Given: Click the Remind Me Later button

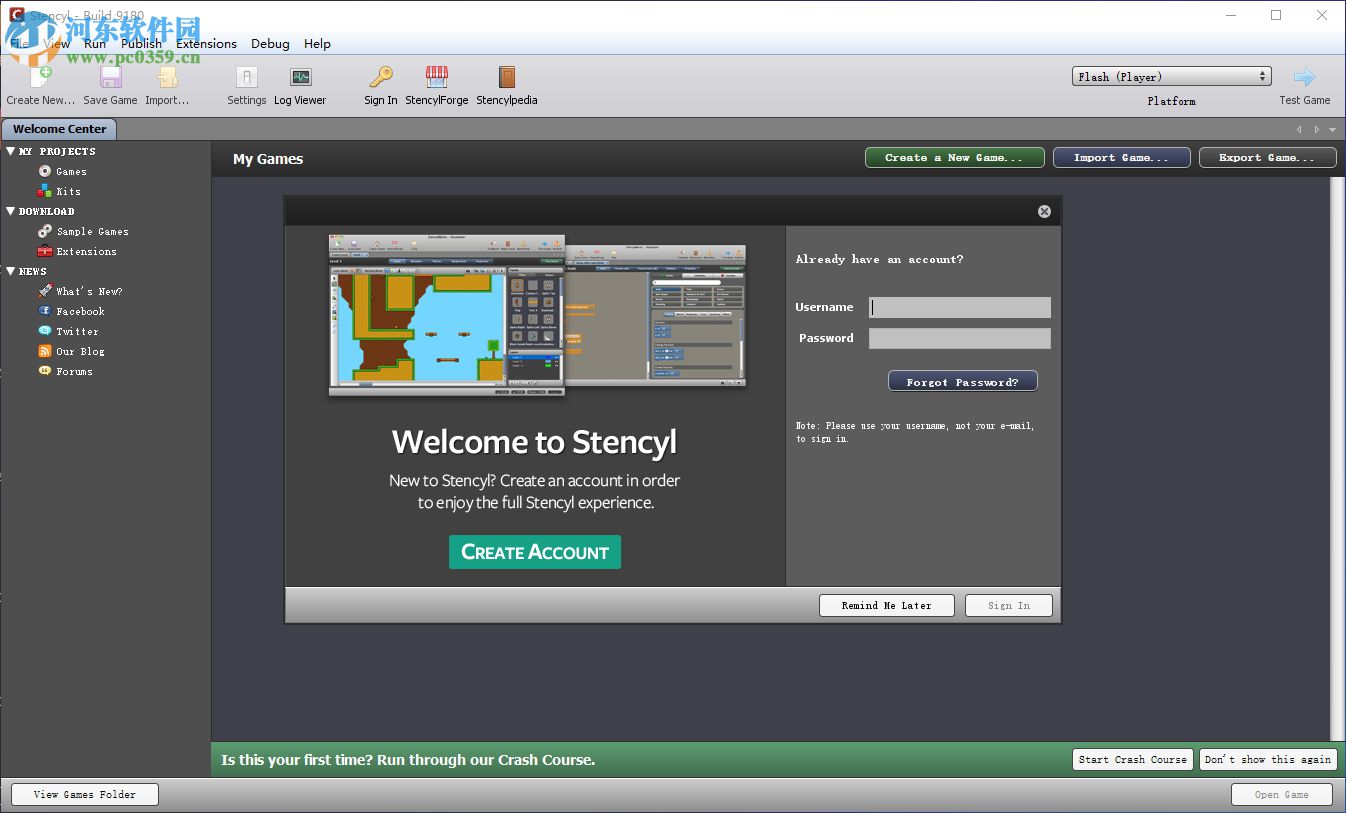Looking at the screenshot, I should (x=887, y=606).
